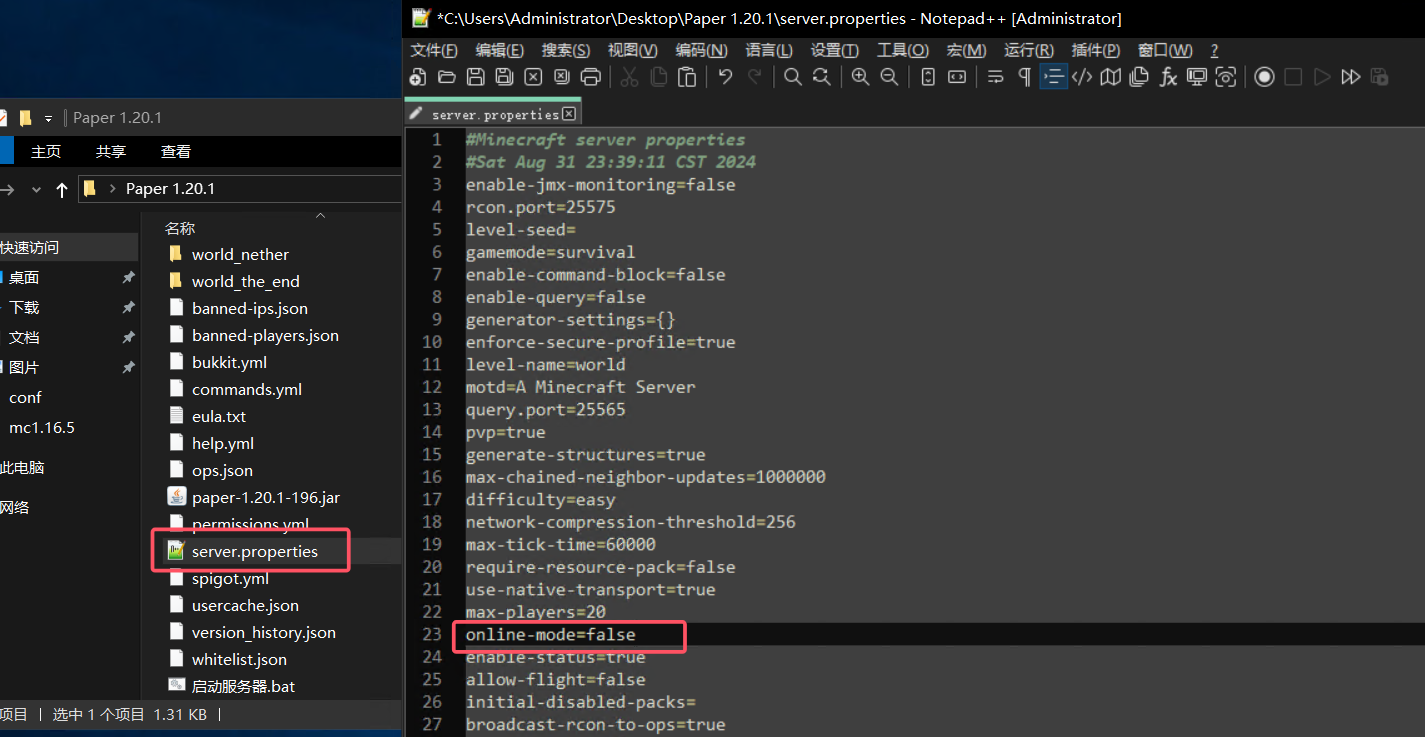
Task: Click the eula.txt file in Explorer
Action: click(x=219, y=416)
